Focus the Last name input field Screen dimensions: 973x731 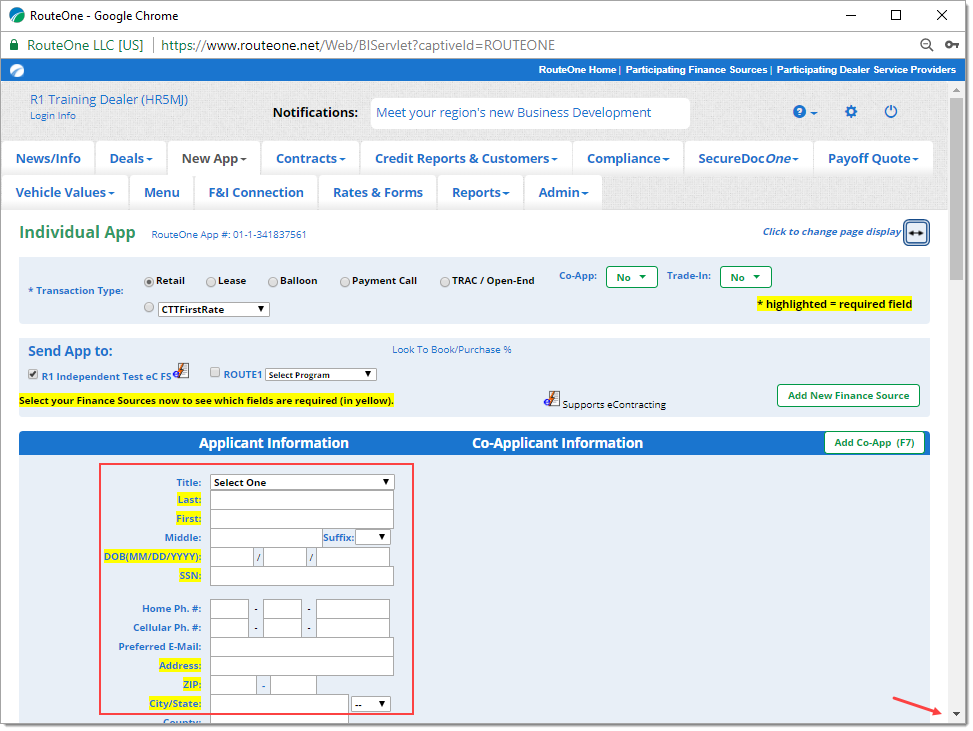click(302, 500)
